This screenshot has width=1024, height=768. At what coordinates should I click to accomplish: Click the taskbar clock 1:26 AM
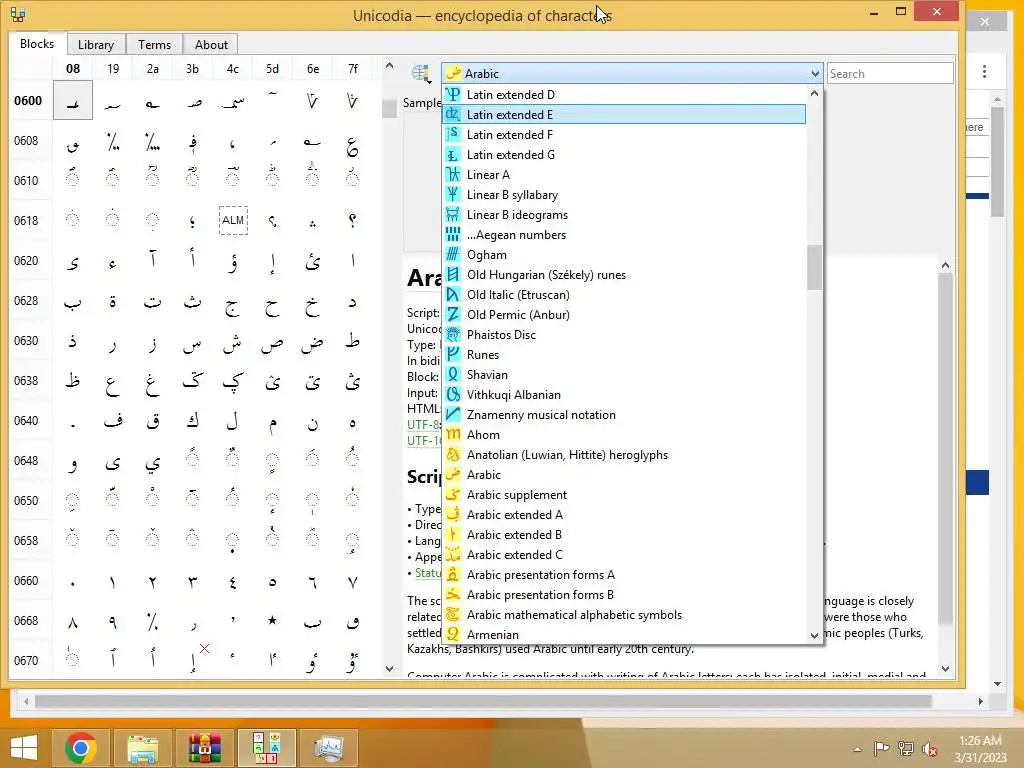(980, 741)
